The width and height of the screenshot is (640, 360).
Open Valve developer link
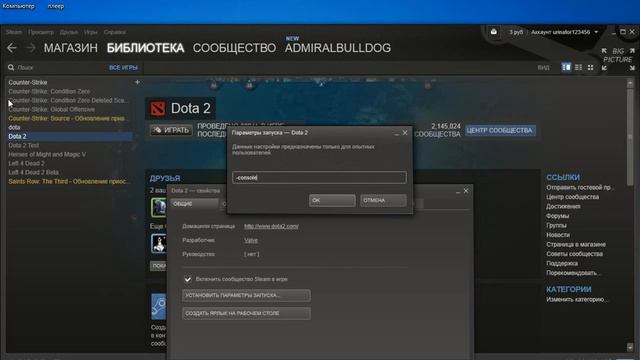coord(251,240)
